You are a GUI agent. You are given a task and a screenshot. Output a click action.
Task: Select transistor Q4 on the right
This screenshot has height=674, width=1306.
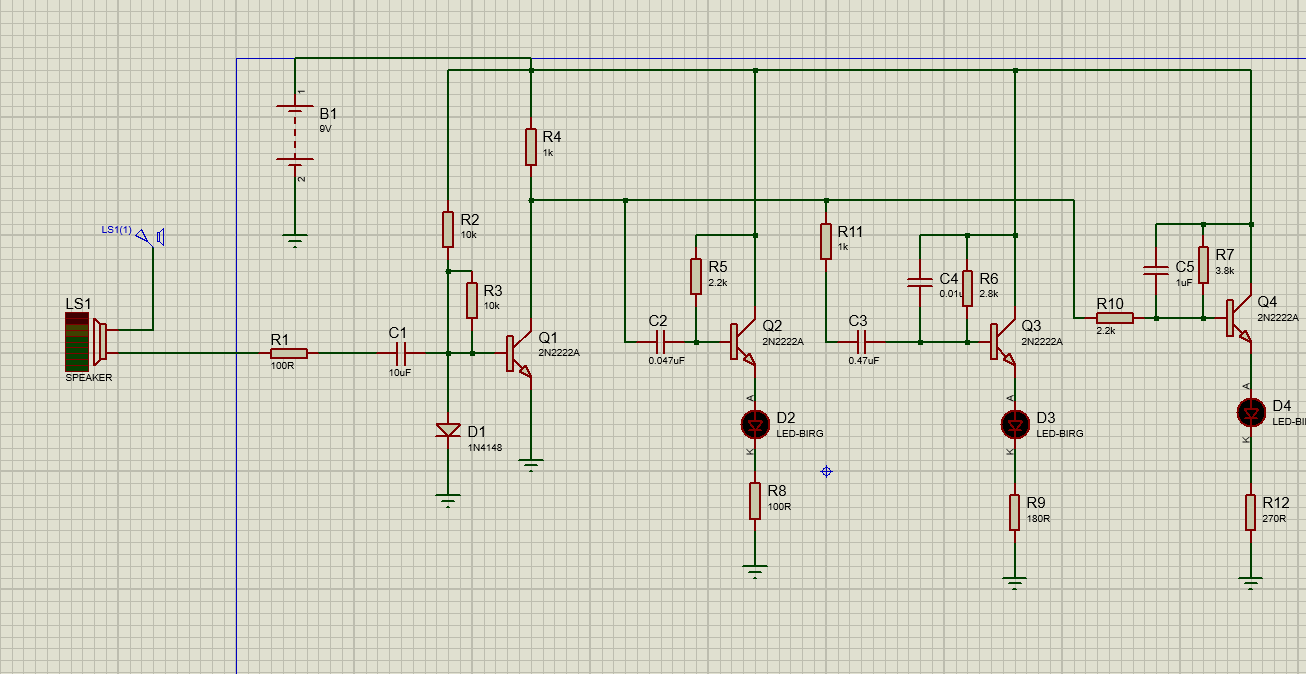pyautogui.click(x=1238, y=318)
